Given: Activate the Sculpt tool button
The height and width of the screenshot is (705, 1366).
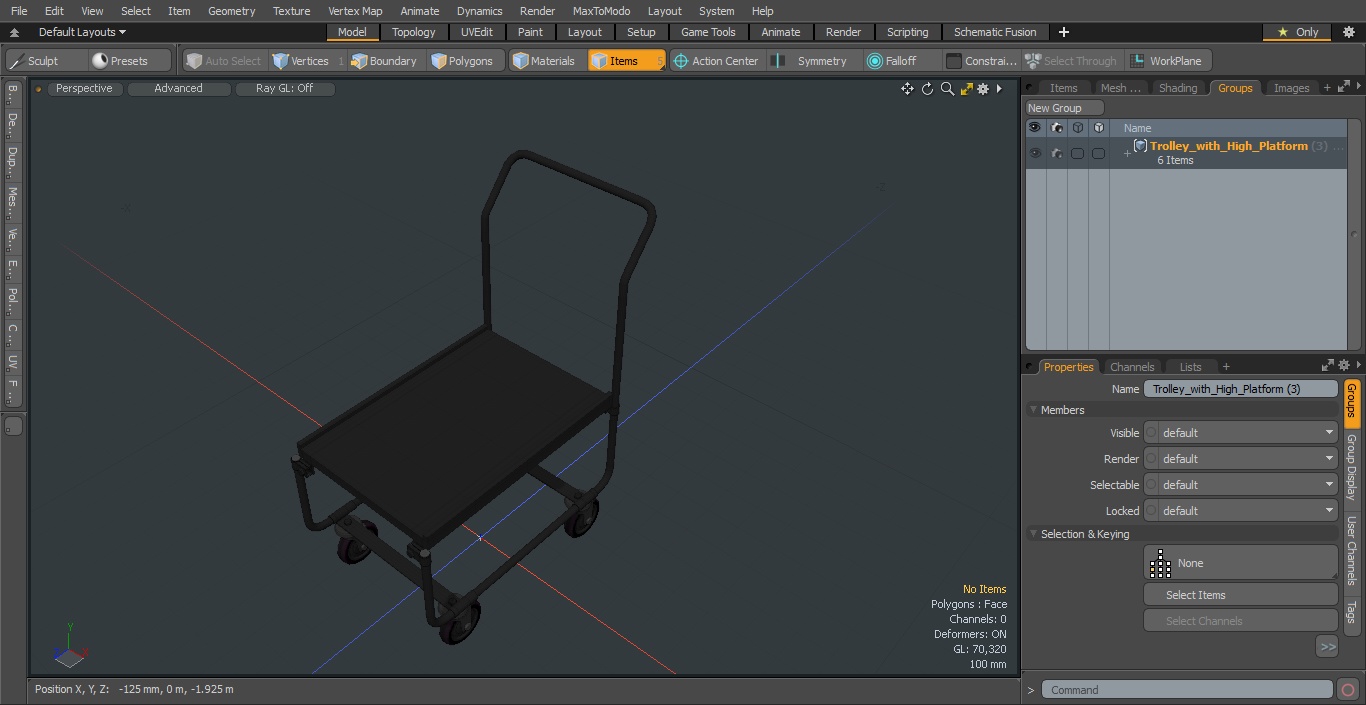Looking at the screenshot, I should 46,61.
